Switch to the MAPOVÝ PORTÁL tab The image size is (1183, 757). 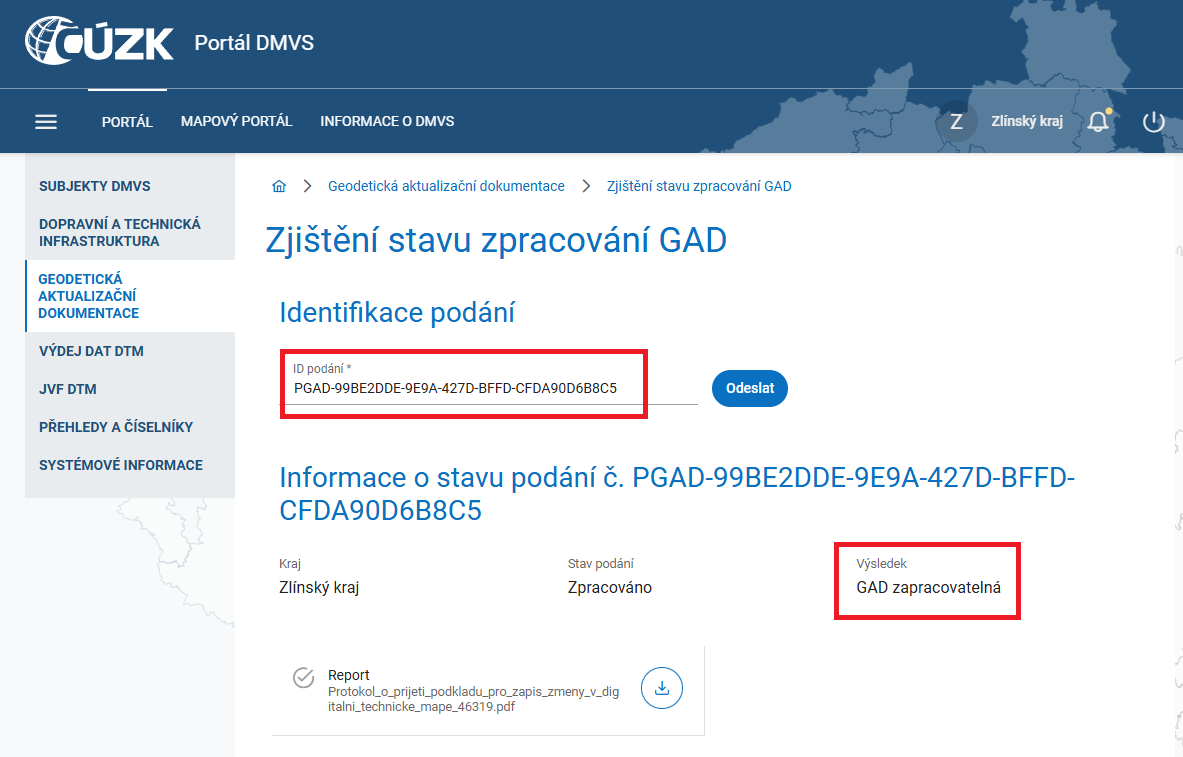click(236, 120)
